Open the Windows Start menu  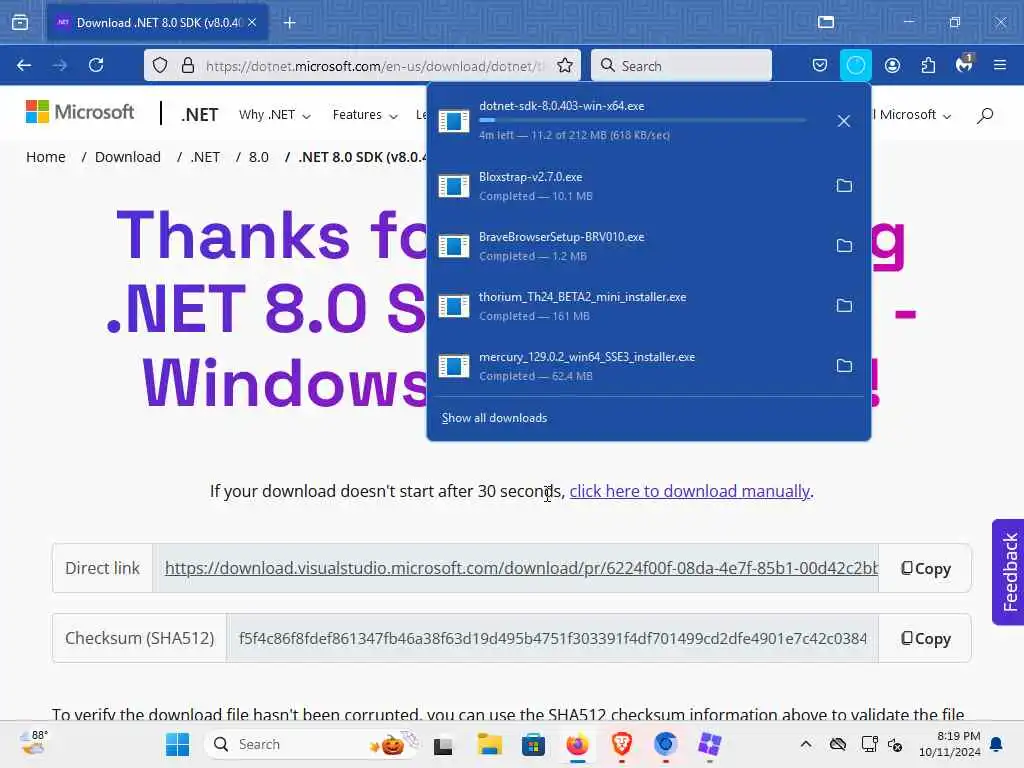click(x=177, y=744)
